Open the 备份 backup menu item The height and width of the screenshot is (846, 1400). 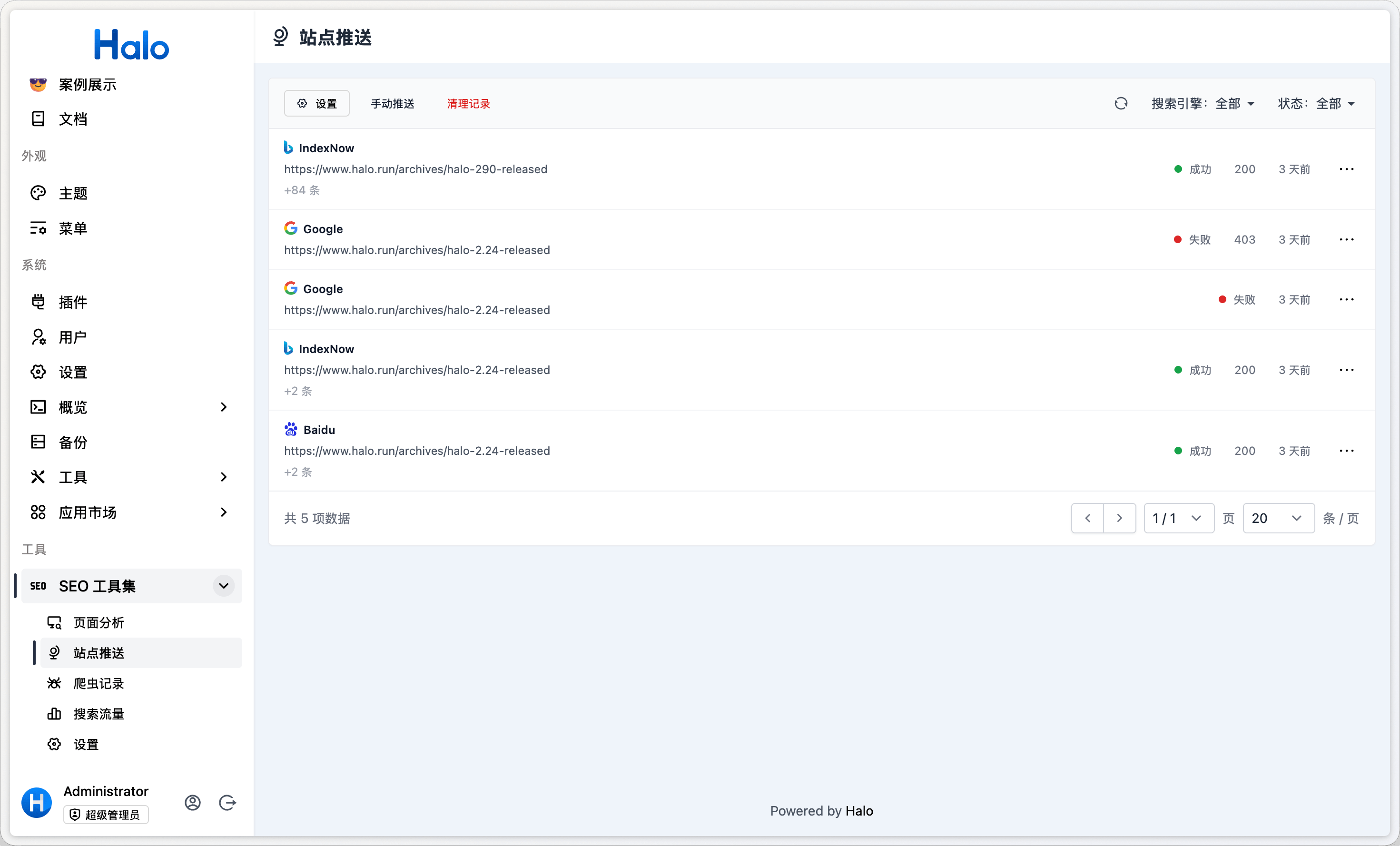click(73, 443)
